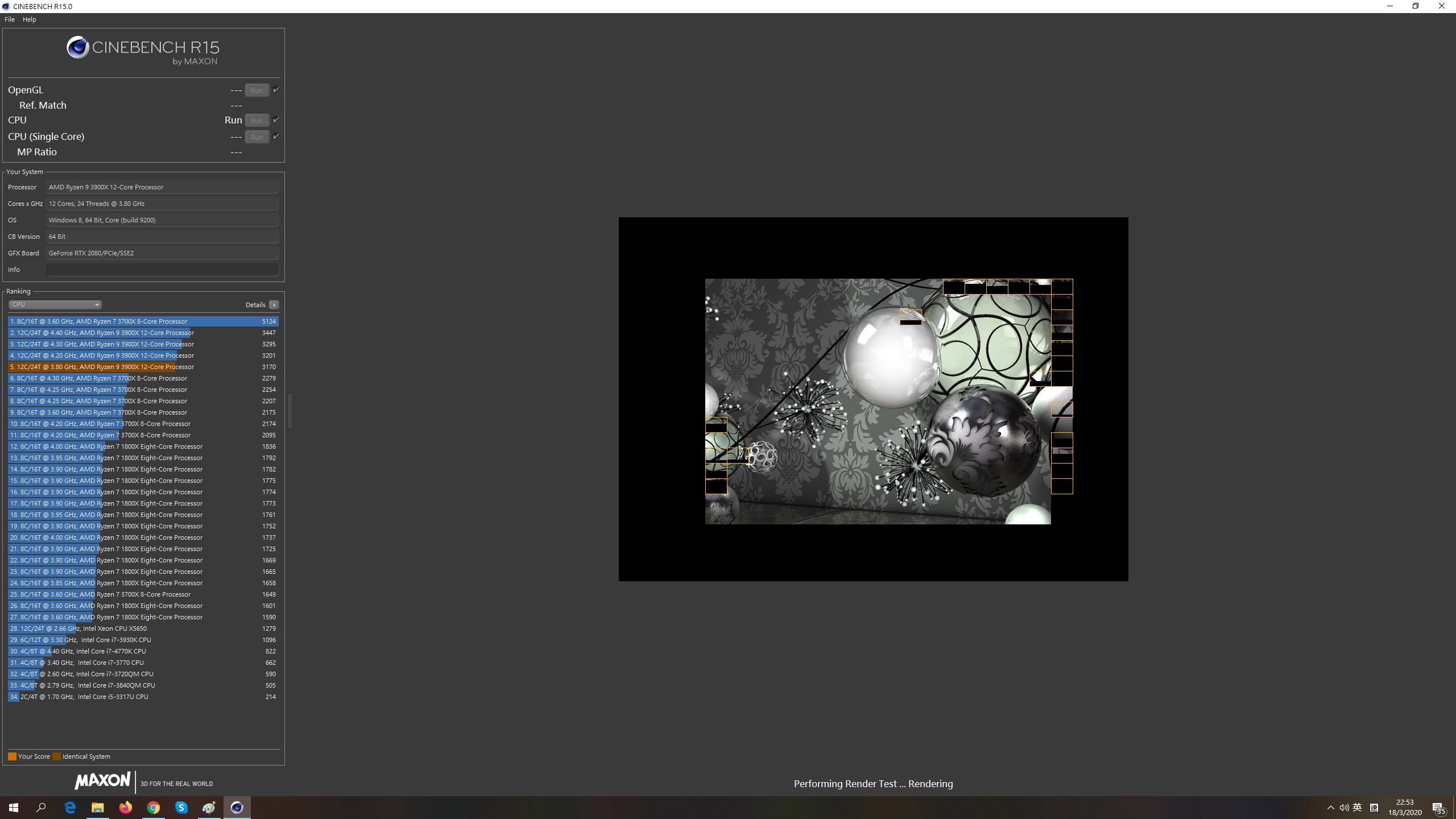The height and width of the screenshot is (819, 1456).
Task: Select the Intel Core i7-4770K ranking entry
Action: (x=143, y=651)
